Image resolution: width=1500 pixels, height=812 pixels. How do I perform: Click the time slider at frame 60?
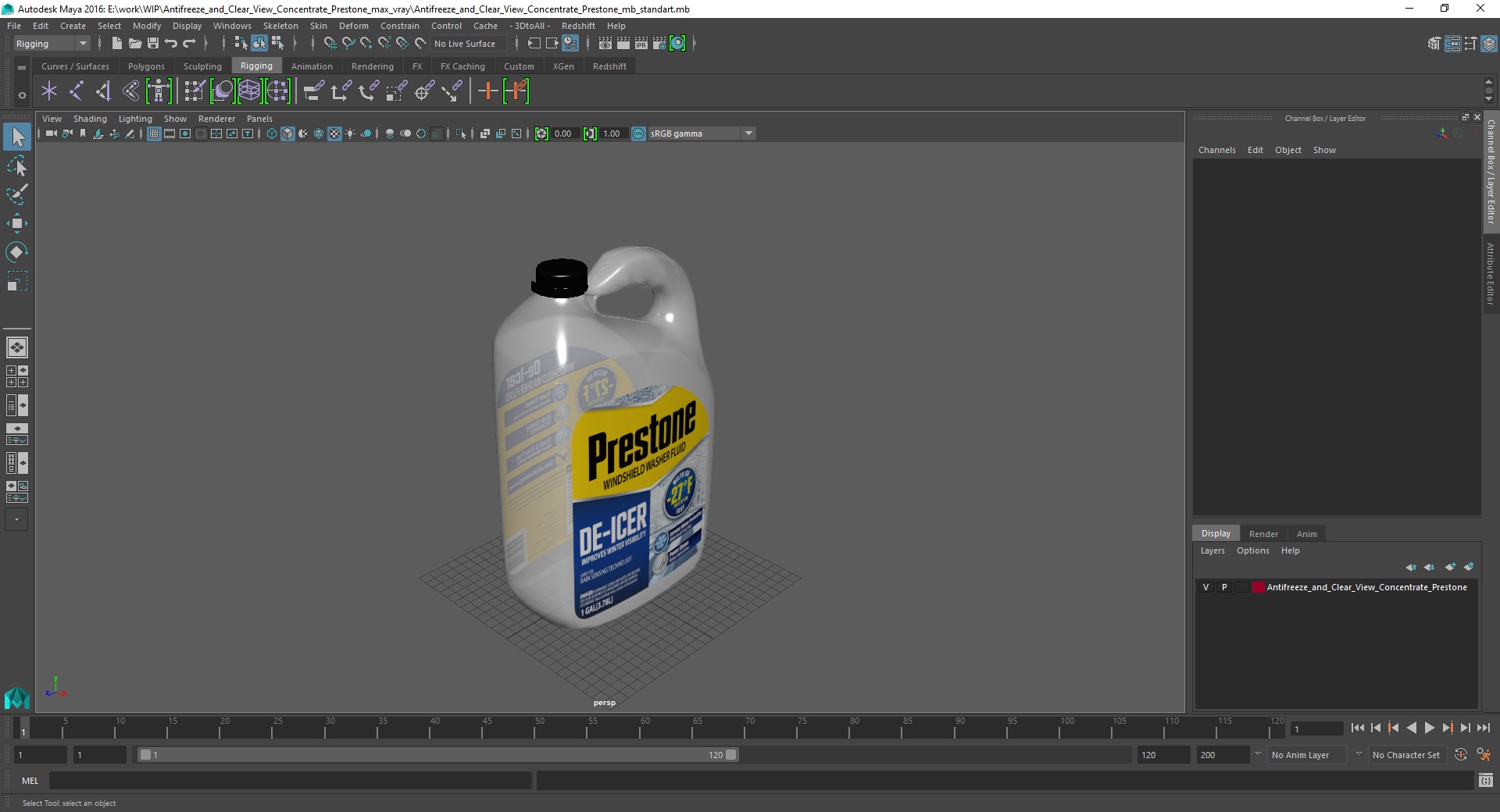click(641, 729)
